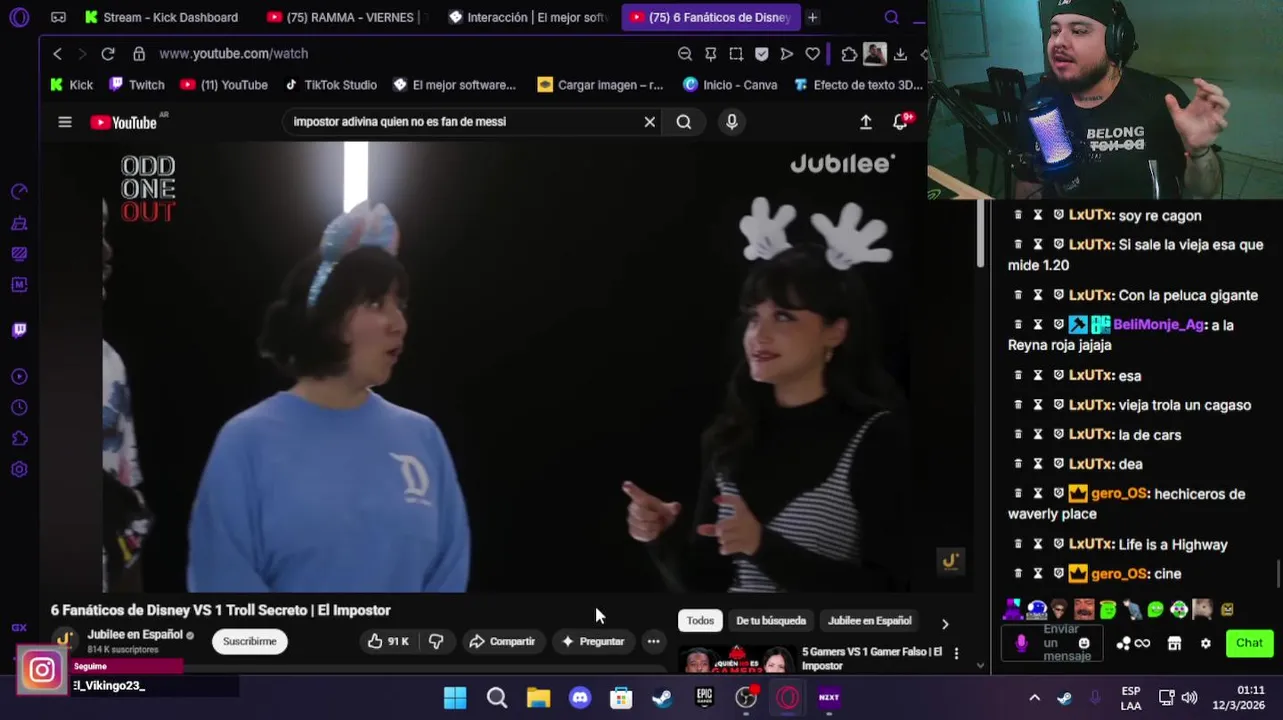1283x720 pixels.
Task: Run search with the magnifier button
Action: pos(684,122)
